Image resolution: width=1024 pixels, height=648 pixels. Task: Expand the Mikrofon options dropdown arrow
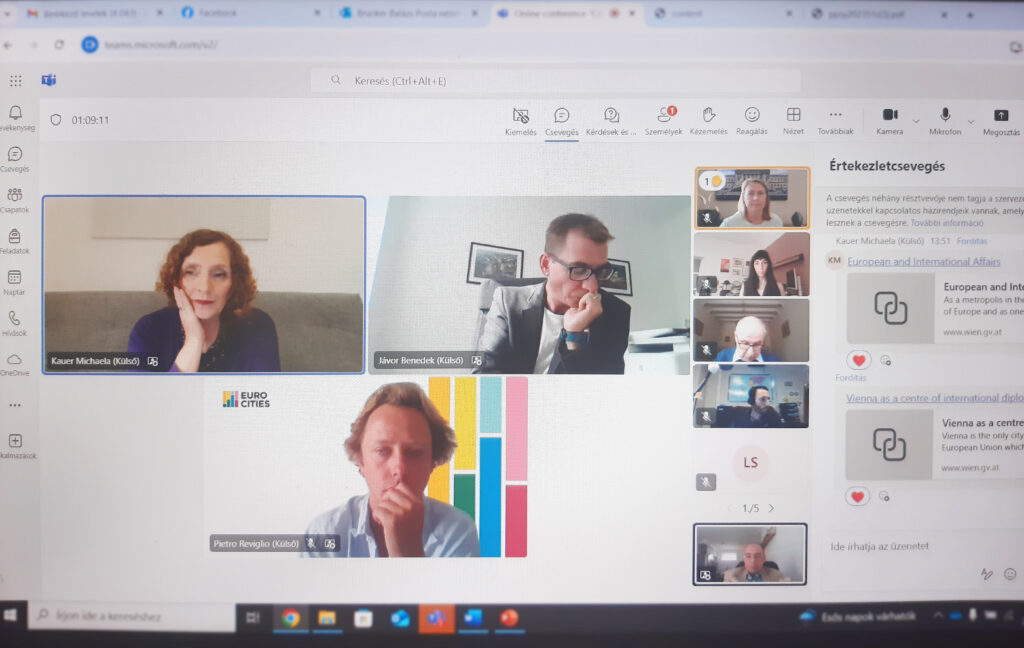click(x=971, y=120)
